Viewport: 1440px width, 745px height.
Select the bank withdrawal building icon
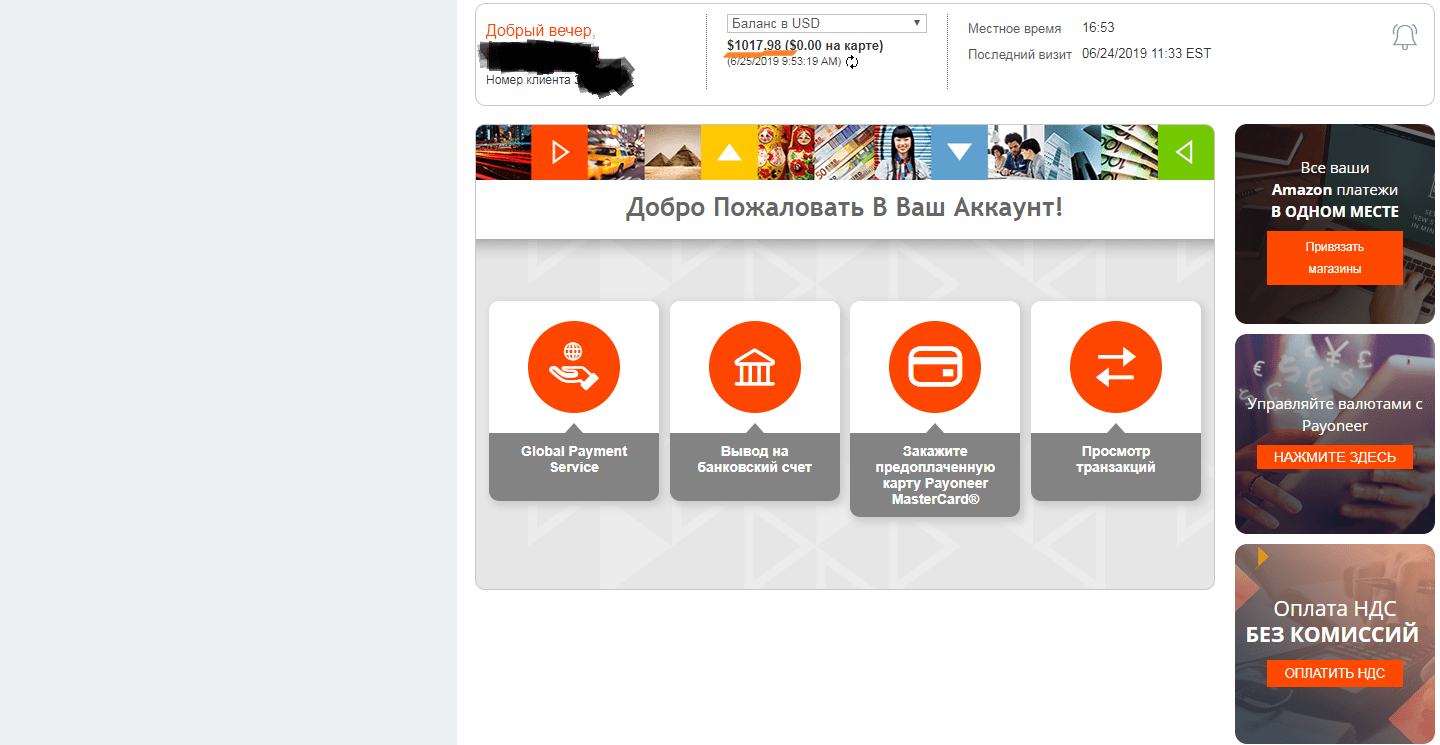pos(754,367)
